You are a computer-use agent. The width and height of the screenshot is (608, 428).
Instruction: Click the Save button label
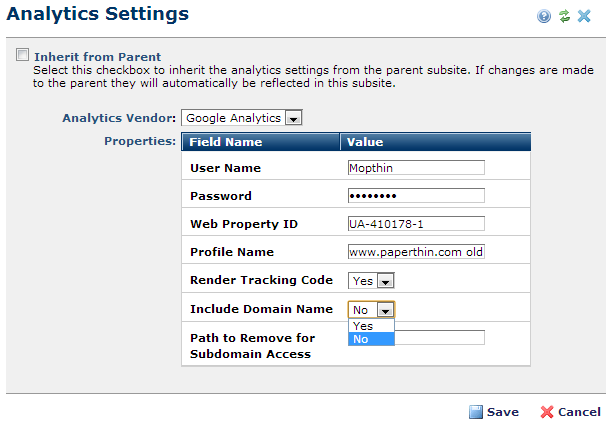[x=503, y=412]
